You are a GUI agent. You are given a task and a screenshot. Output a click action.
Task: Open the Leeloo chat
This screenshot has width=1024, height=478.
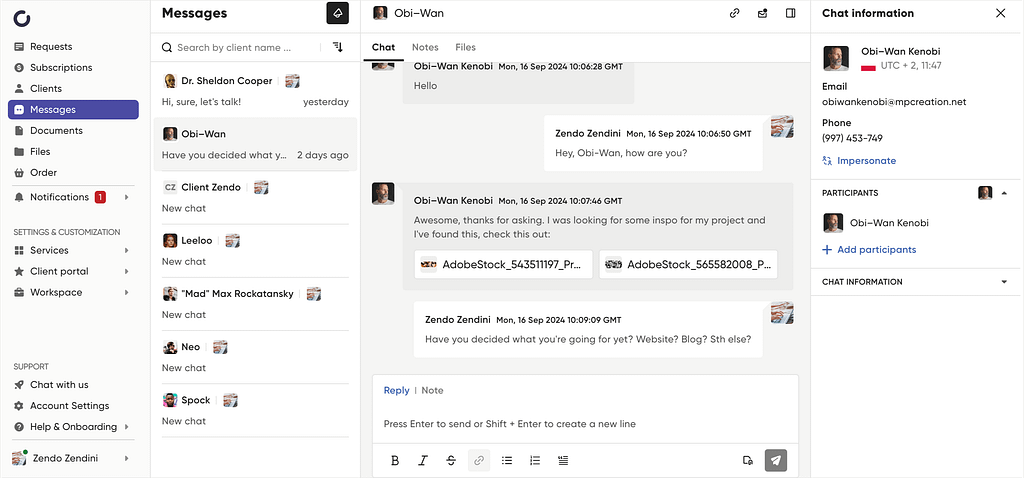(255, 251)
